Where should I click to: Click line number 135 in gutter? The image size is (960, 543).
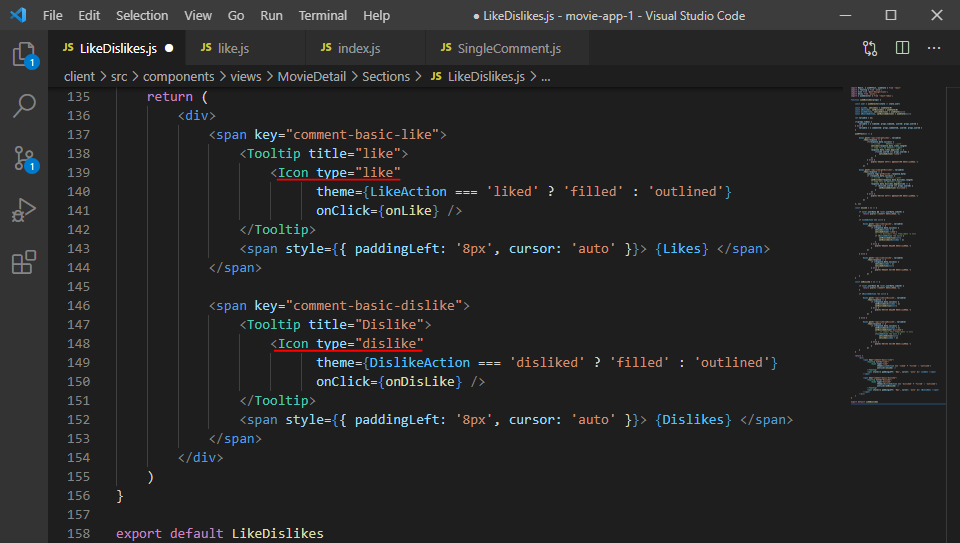78,97
